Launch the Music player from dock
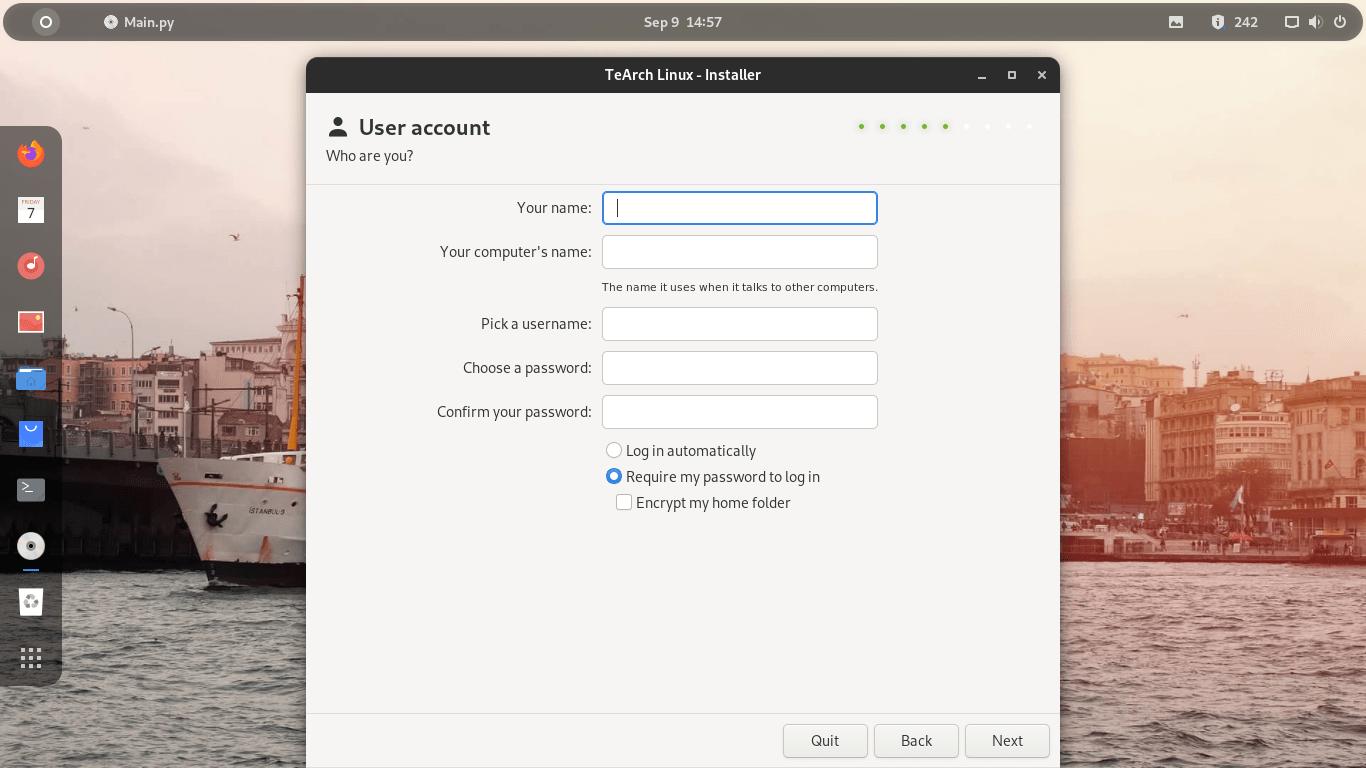Image resolution: width=1366 pixels, height=768 pixels. tap(31, 266)
